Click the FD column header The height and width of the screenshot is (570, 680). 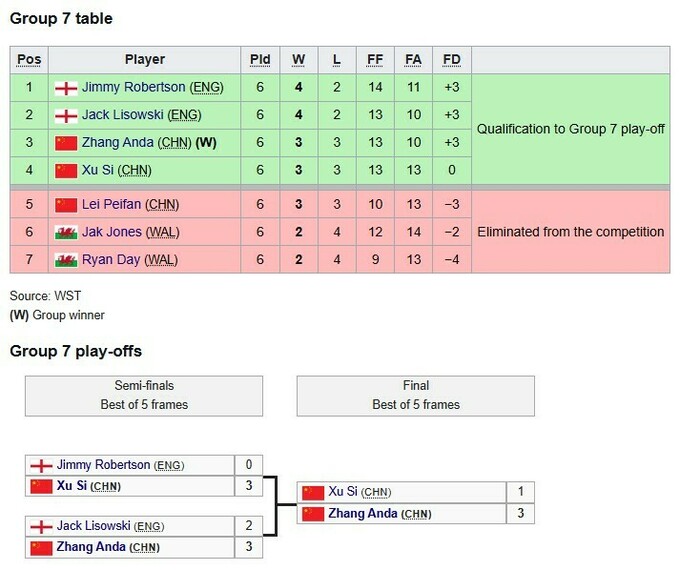451,60
